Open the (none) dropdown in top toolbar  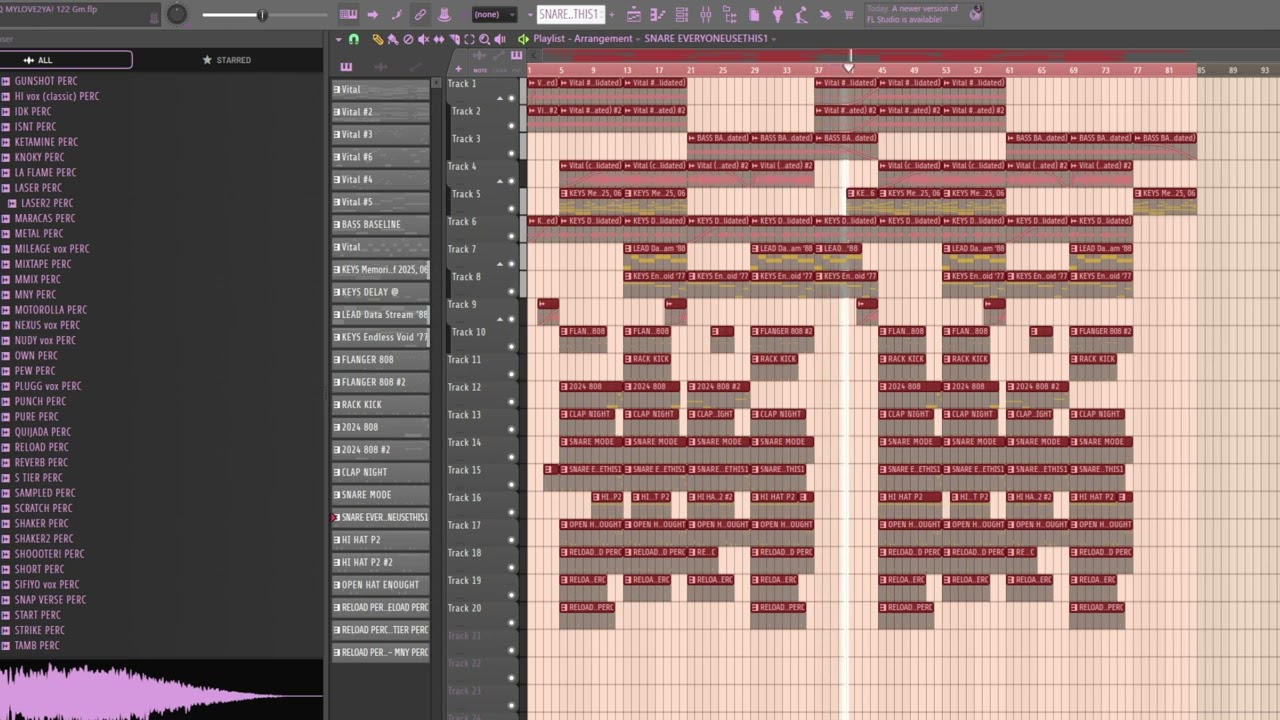(495, 15)
